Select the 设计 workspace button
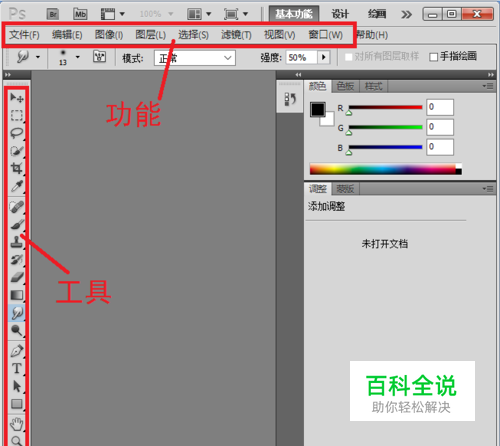This screenshot has height=446, width=500. [x=340, y=14]
